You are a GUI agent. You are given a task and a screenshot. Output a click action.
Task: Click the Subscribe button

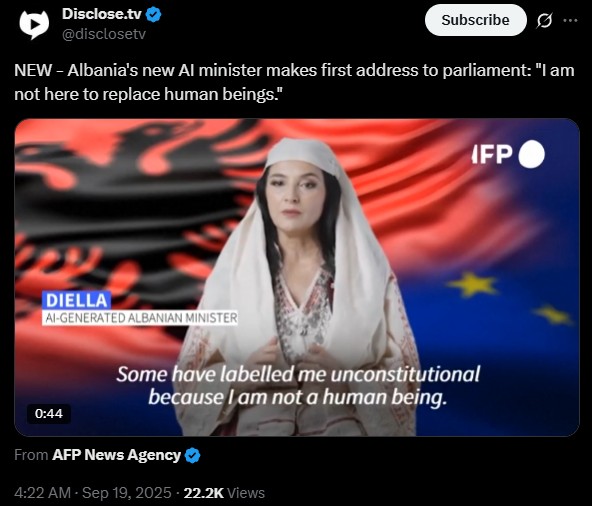pyautogui.click(x=476, y=20)
